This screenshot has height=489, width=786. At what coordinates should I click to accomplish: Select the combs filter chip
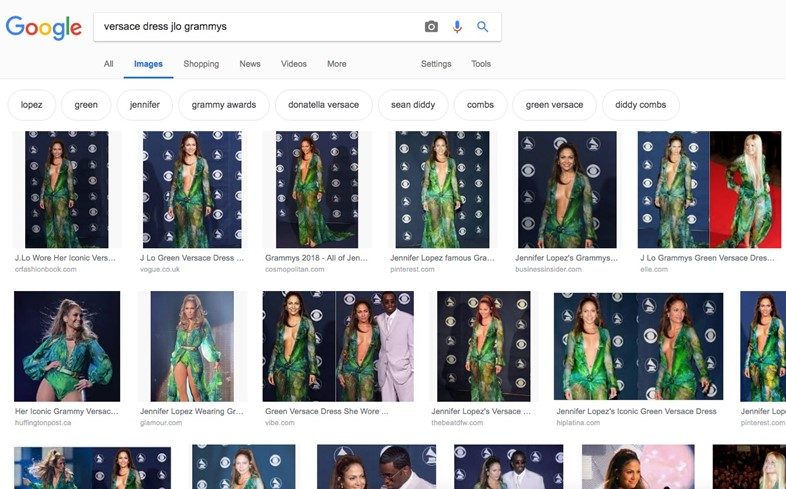pos(480,105)
